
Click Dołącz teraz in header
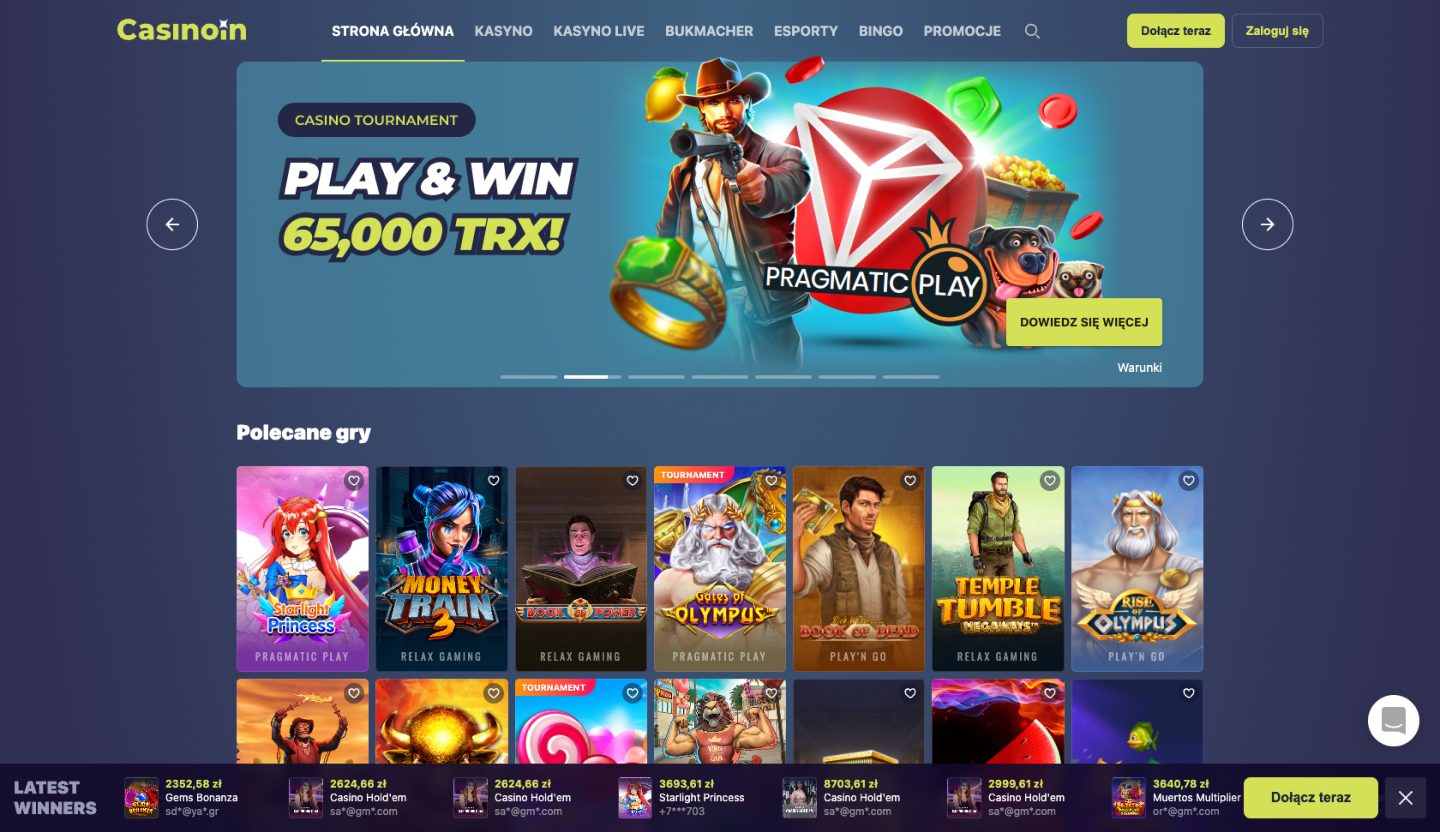tap(1175, 31)
